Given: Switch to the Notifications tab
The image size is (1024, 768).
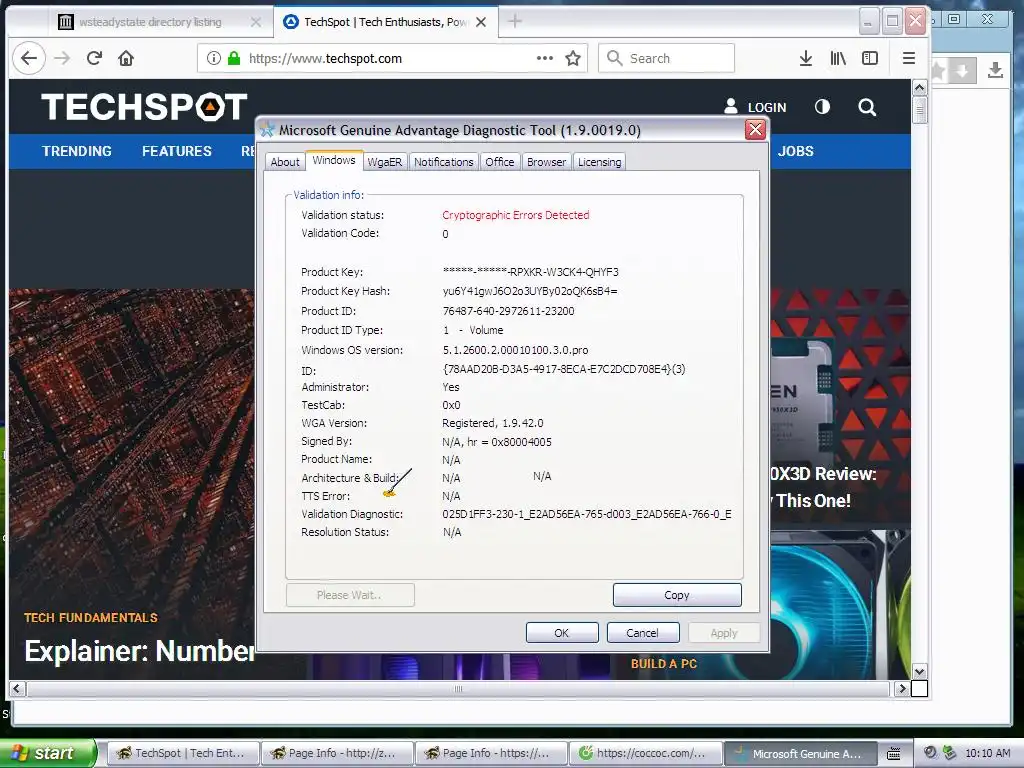Looking at the screenshot, I should coord(443,162).
